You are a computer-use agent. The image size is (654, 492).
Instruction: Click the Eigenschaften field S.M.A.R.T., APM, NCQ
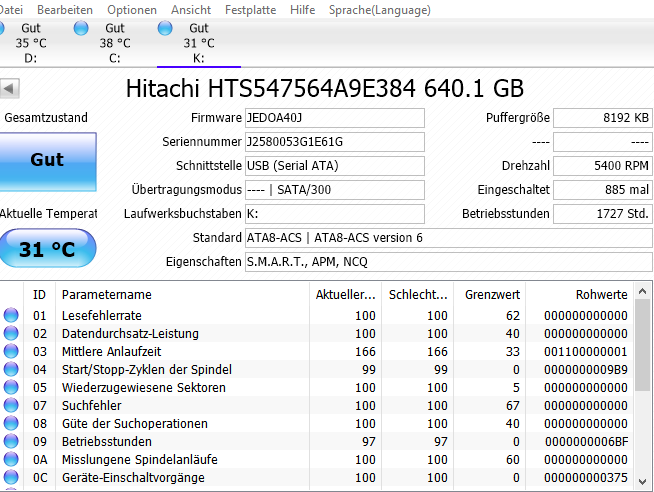point(448,262)
